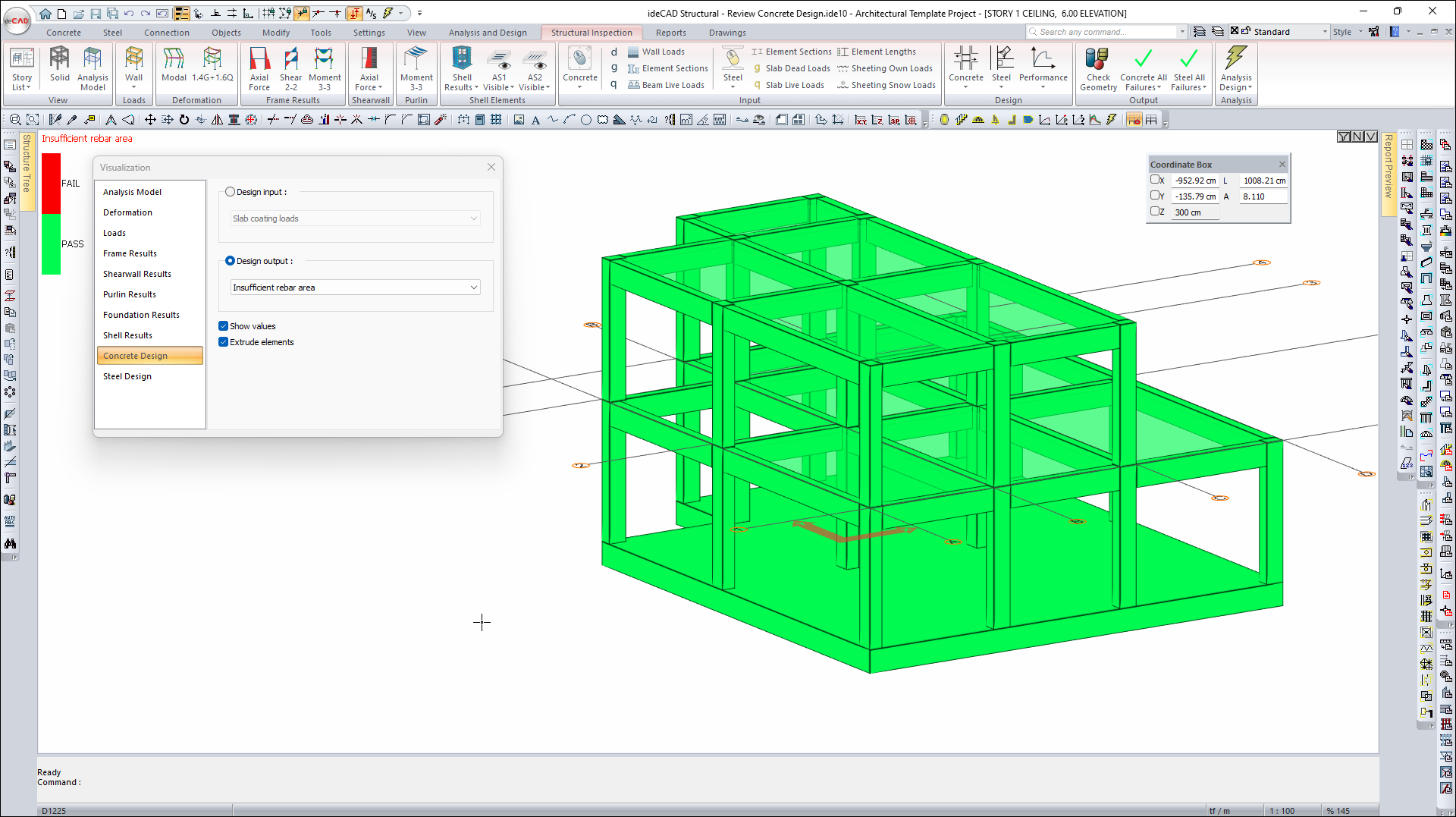This screenshot has width=1456, height=817.
Task: Expand the Insufficient rebar area dropdown
Action: (473, 288)
